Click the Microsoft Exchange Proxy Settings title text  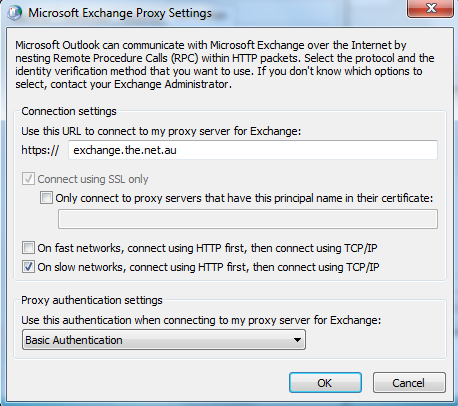point(120,13)
